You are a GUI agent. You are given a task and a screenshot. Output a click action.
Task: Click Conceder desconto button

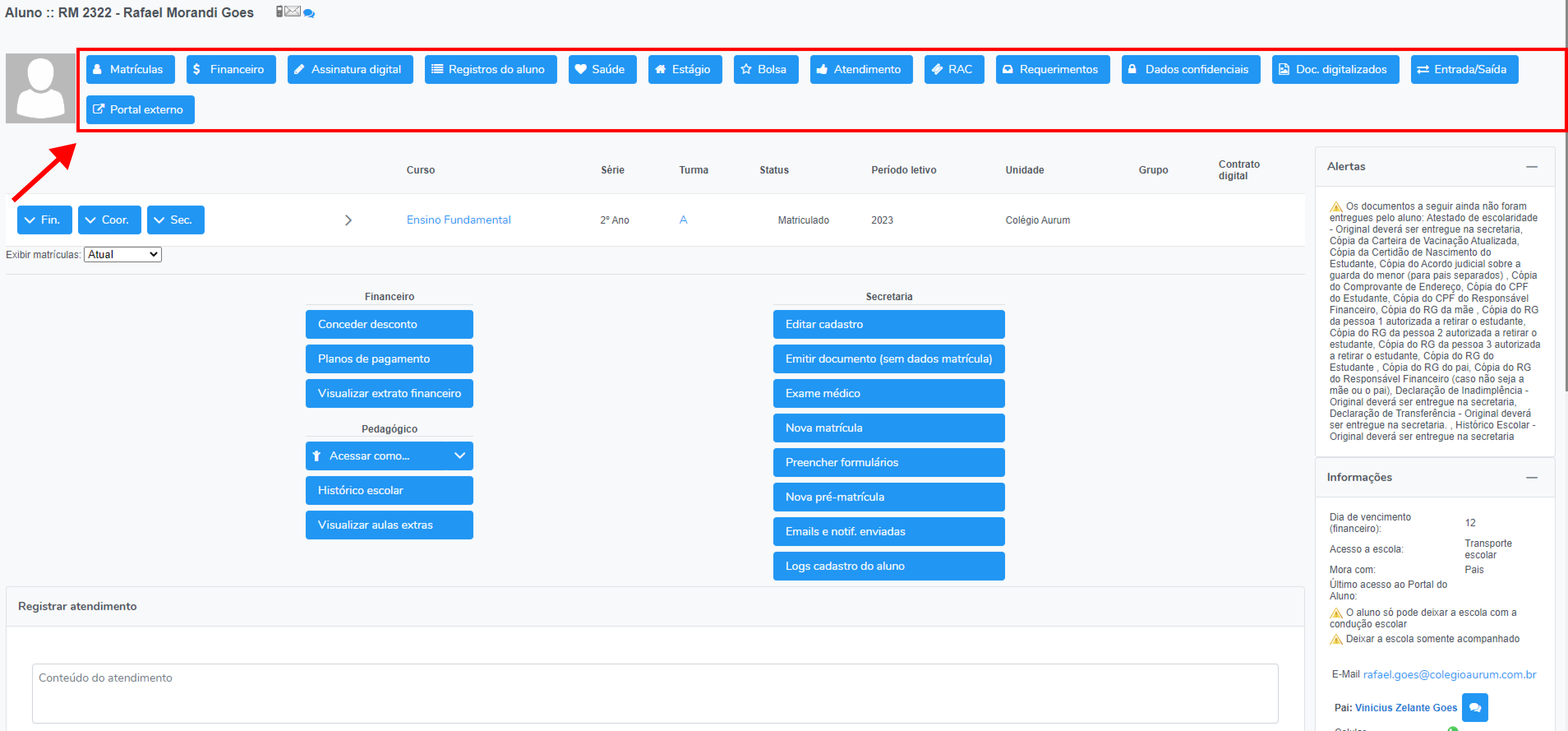pos(389,324)
